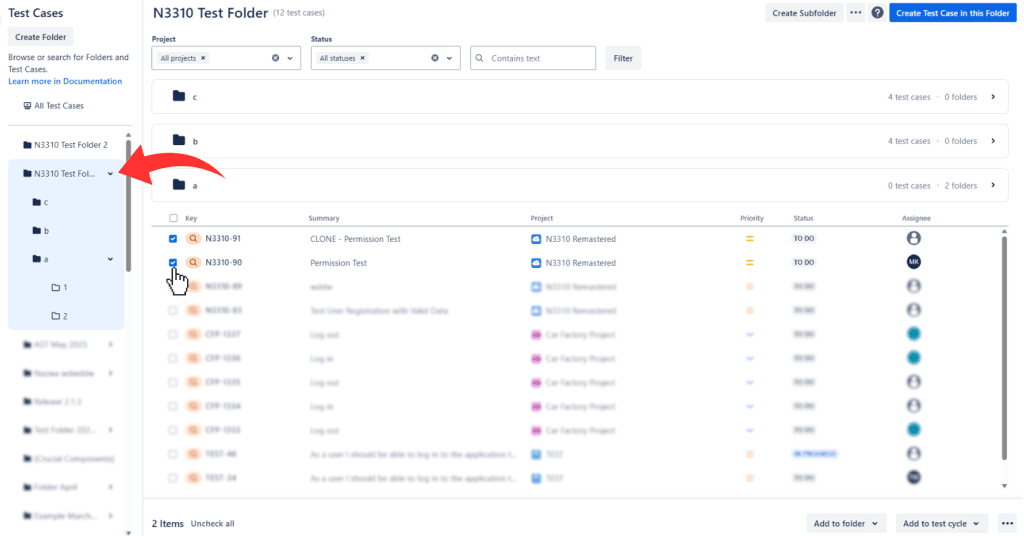This screenshot has width=1024, height=536.
Task: Open the Project dropdown arrow
Action: click(290, 58)
